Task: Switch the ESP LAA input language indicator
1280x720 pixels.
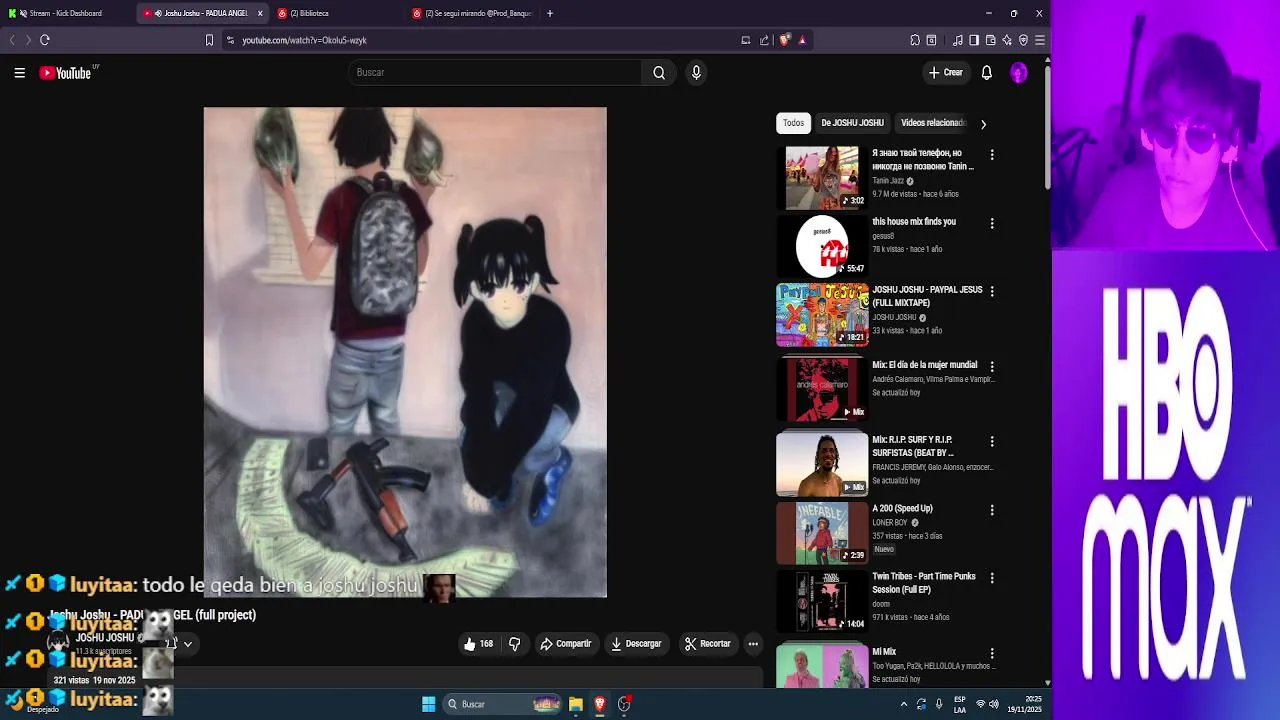Action: click(959, 704)
